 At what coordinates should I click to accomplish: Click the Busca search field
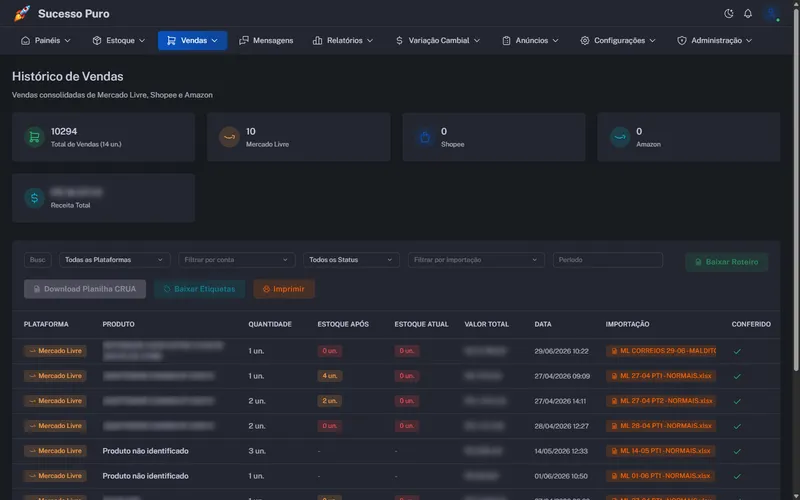[x=37, y=260]
